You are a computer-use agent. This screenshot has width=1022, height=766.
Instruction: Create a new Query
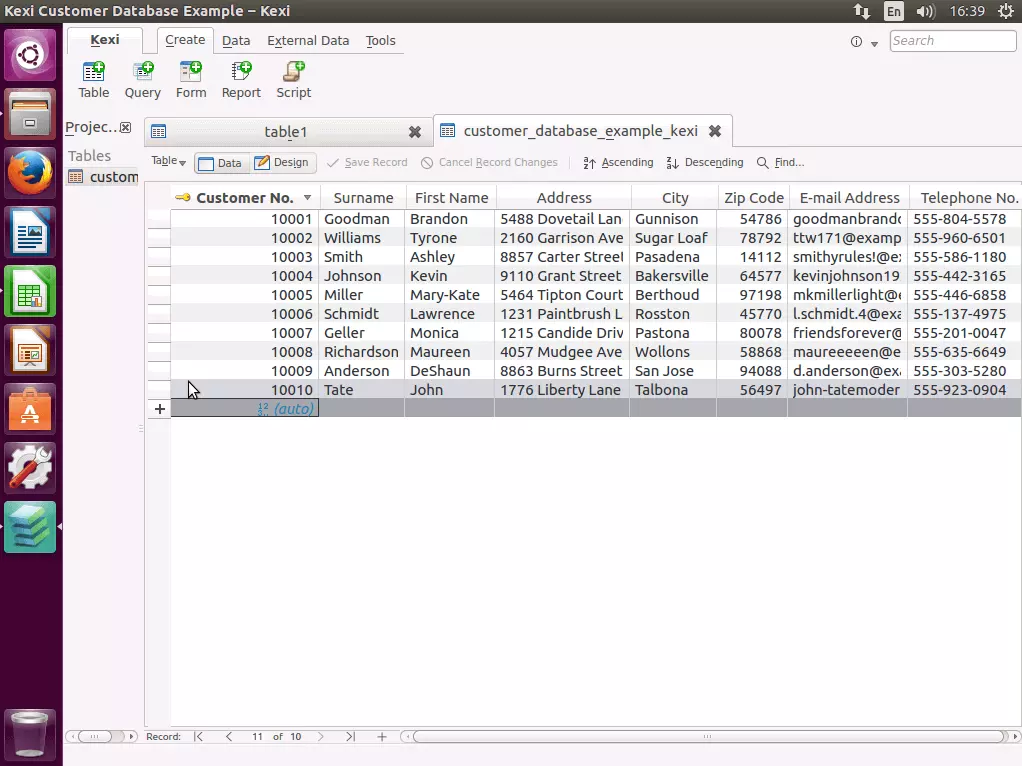point(142,80)
